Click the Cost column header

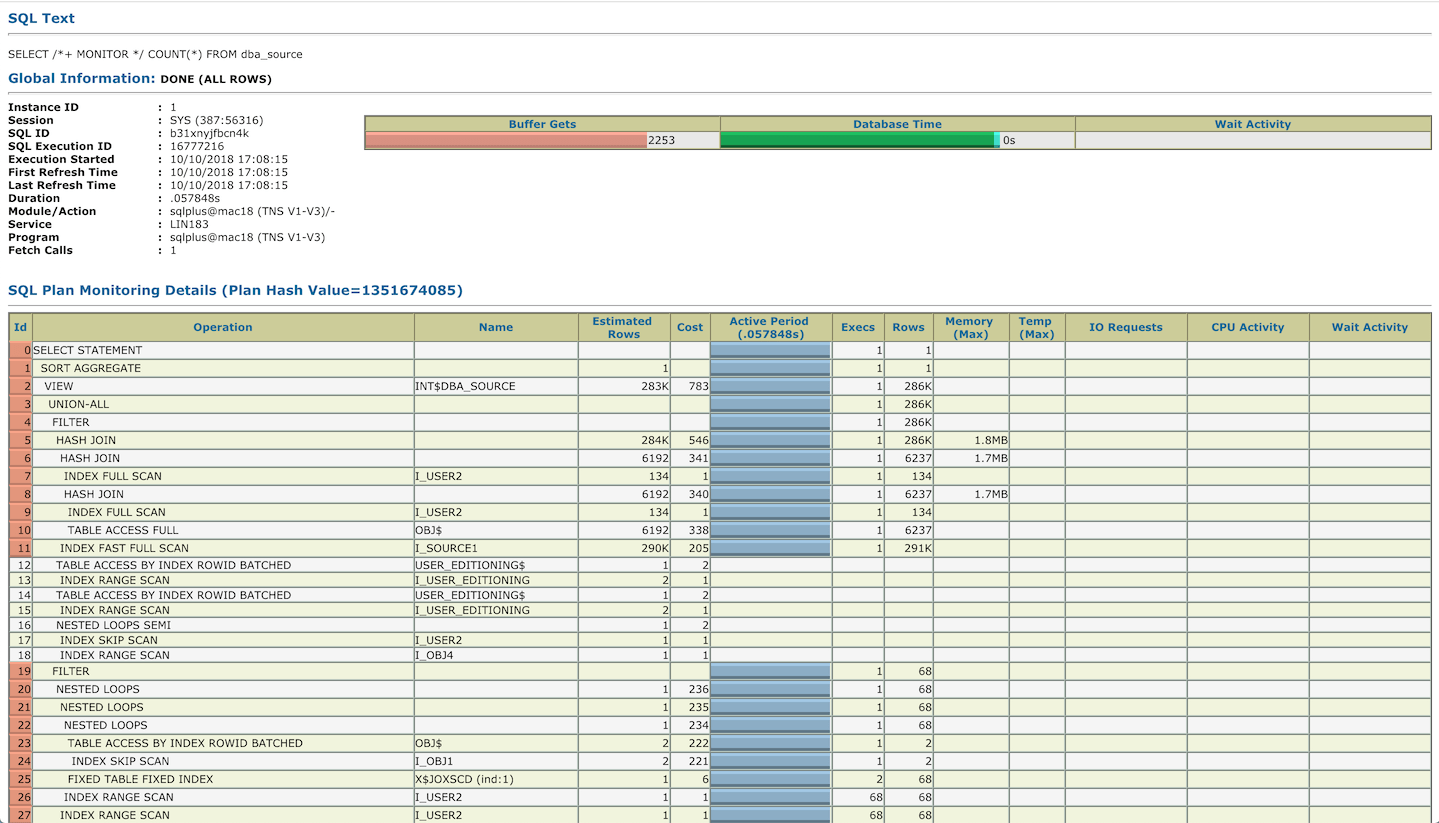pos(690,327)
